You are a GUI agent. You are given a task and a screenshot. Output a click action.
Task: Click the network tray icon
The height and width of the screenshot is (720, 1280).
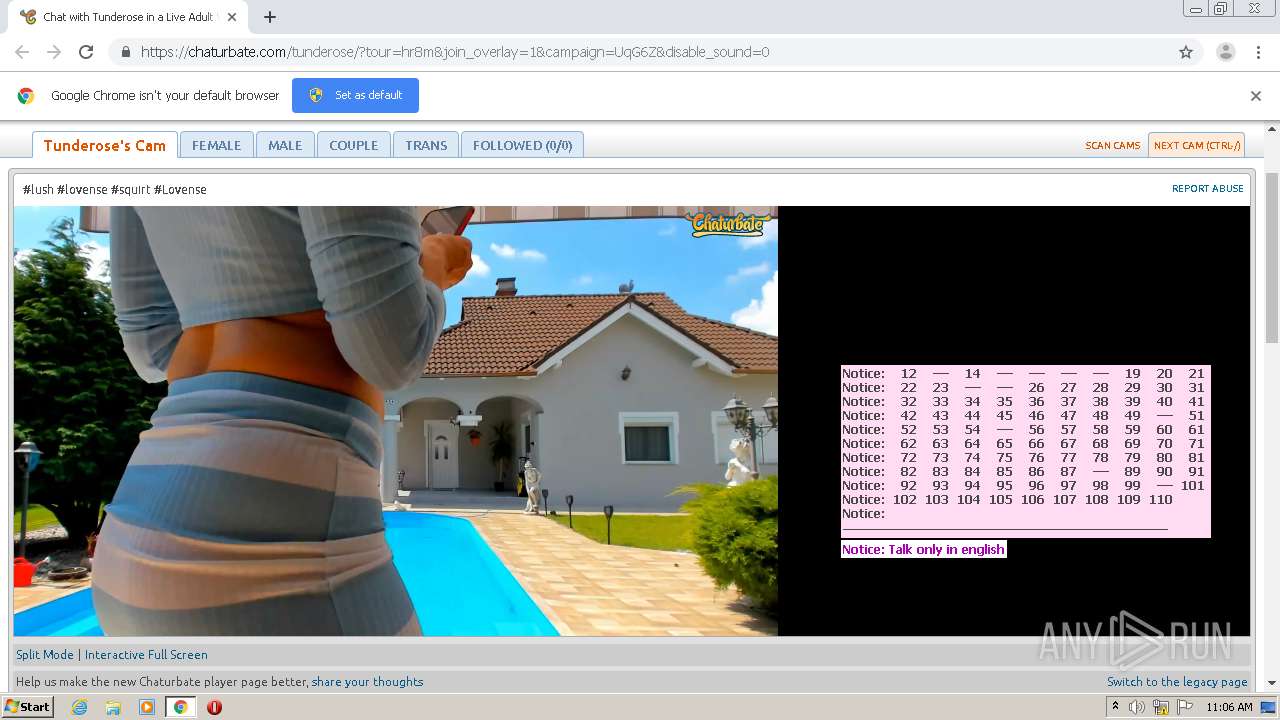coord(1161,707)
